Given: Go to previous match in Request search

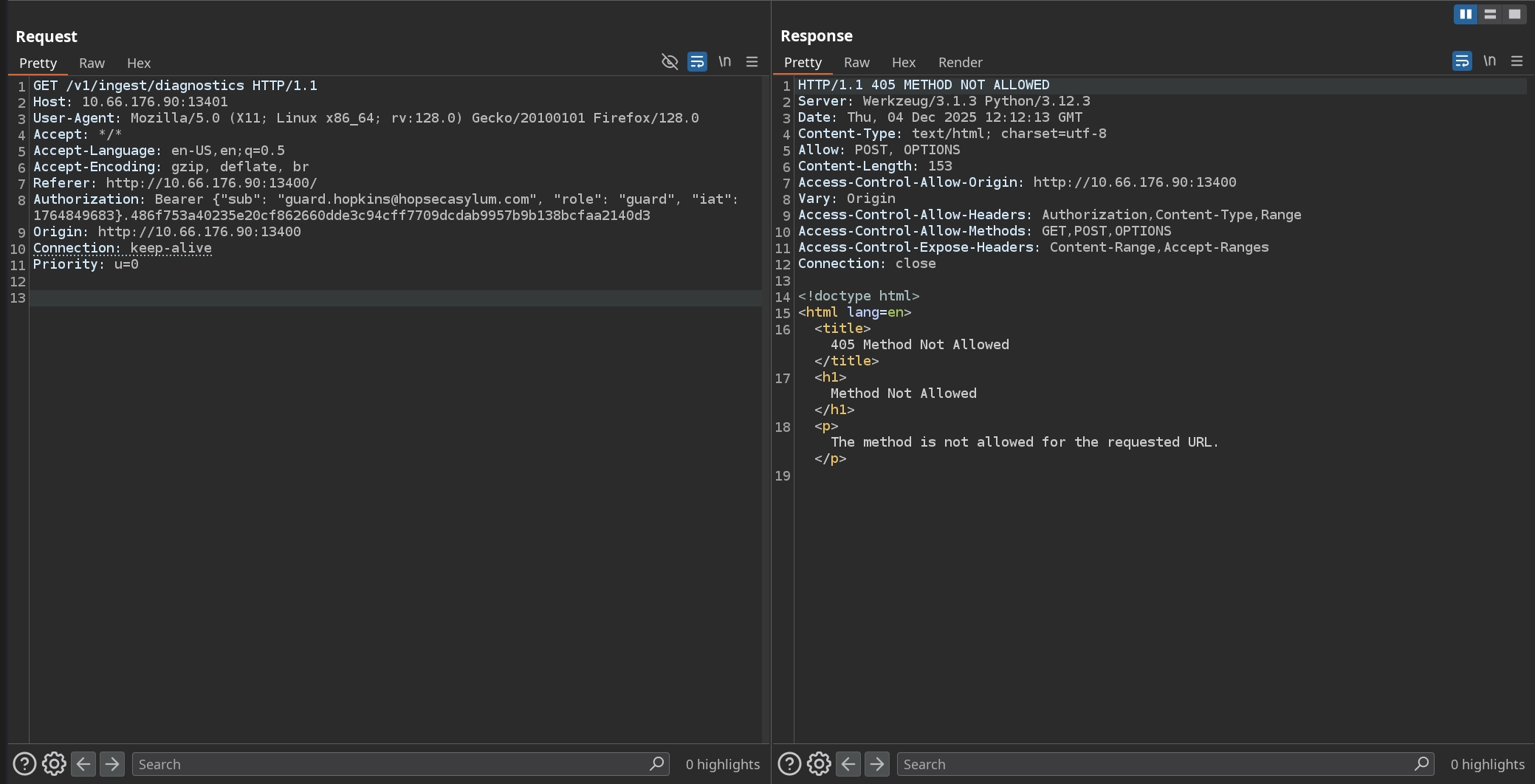Looking at the screenshot, I should point(83,764).
